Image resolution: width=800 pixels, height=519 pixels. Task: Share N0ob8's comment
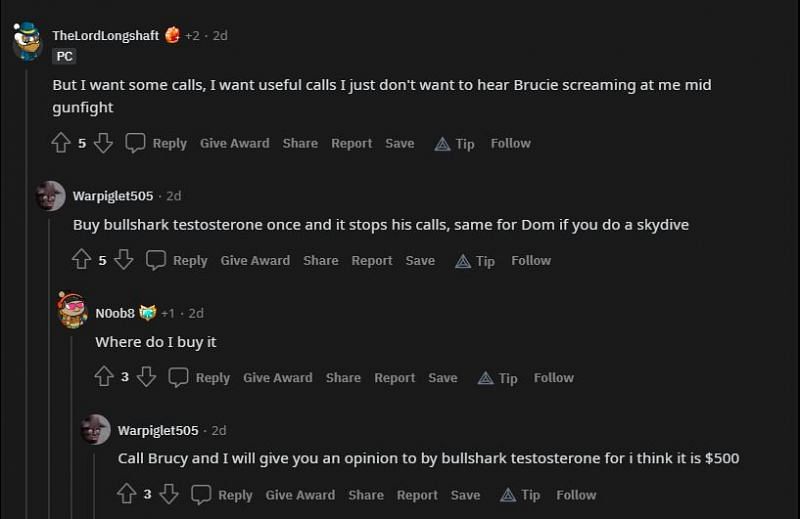(x=343, y=377)
